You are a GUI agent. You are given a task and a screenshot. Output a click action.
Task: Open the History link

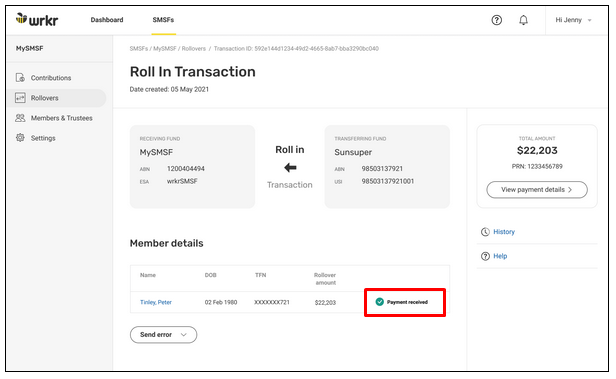[x=504, y=232]
